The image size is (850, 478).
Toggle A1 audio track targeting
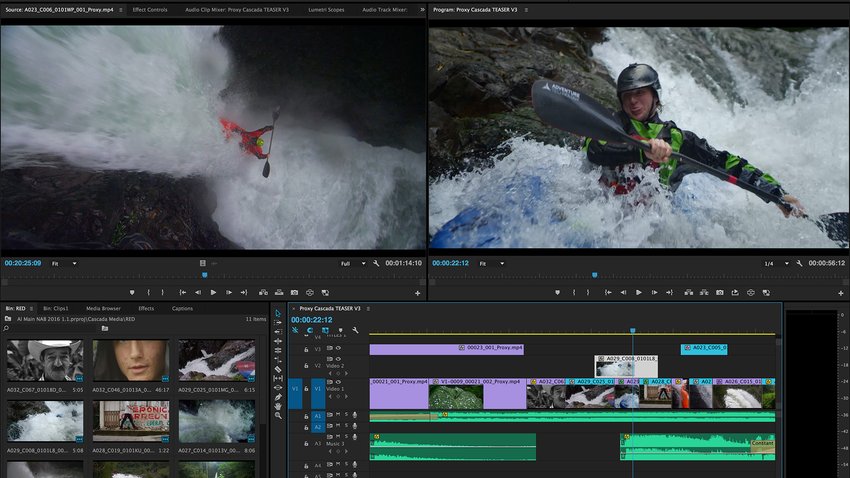pos(318,416)
